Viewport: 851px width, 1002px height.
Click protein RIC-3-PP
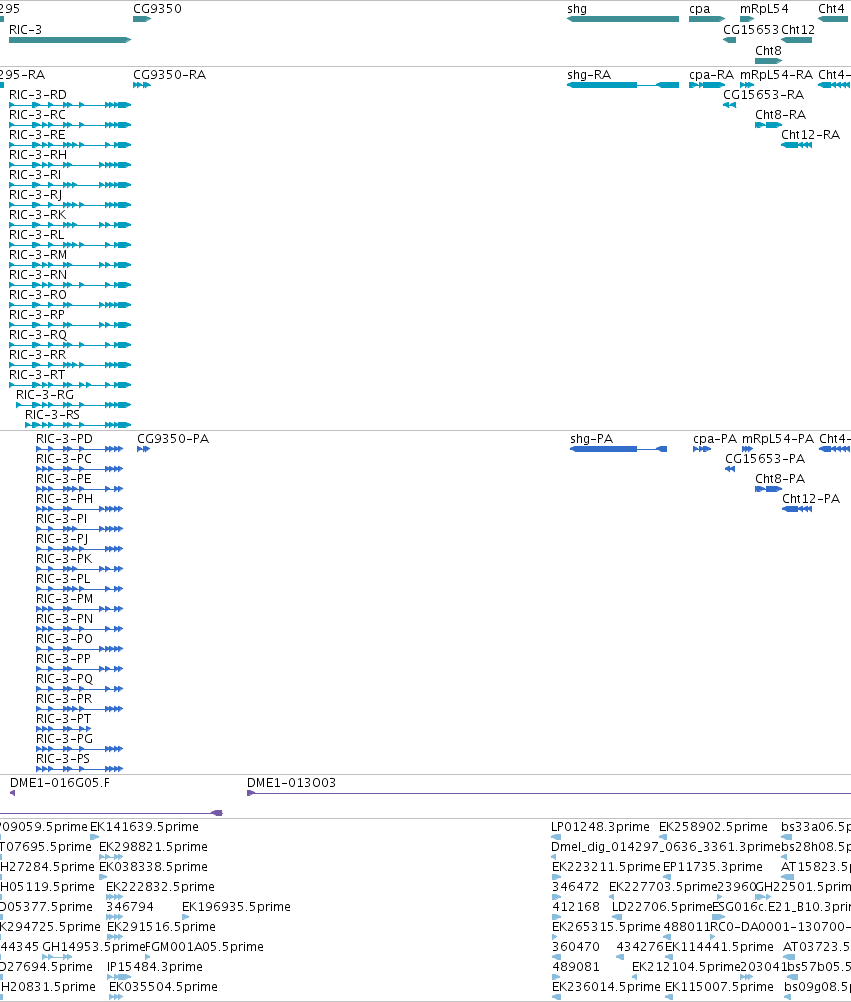(79, 669)
